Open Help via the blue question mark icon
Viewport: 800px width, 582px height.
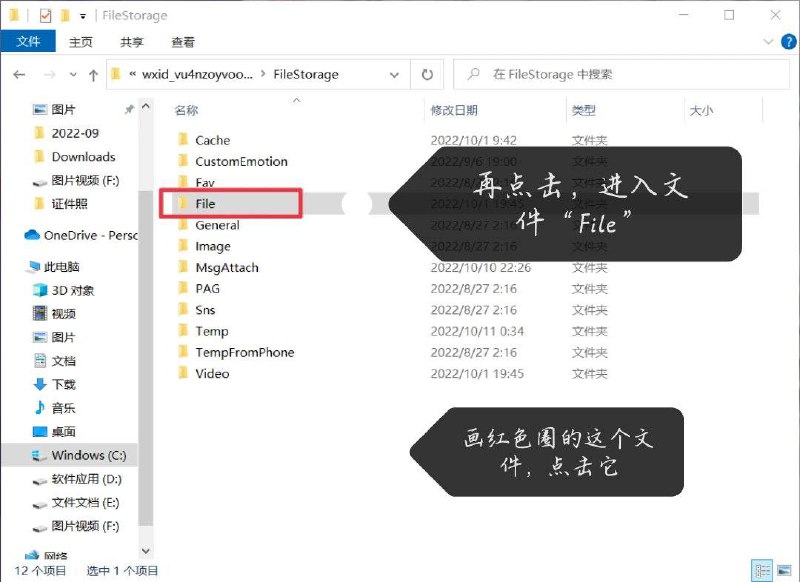click(x=790, y=42)
